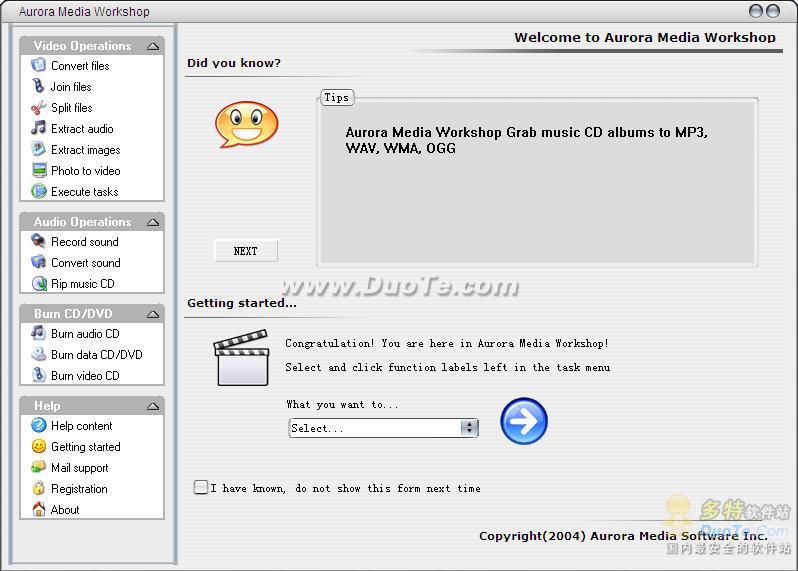Viewport: 798px width, 571px height.
Task: Collapse the Burn CD/DVD panel
Action: coord(153,314)
